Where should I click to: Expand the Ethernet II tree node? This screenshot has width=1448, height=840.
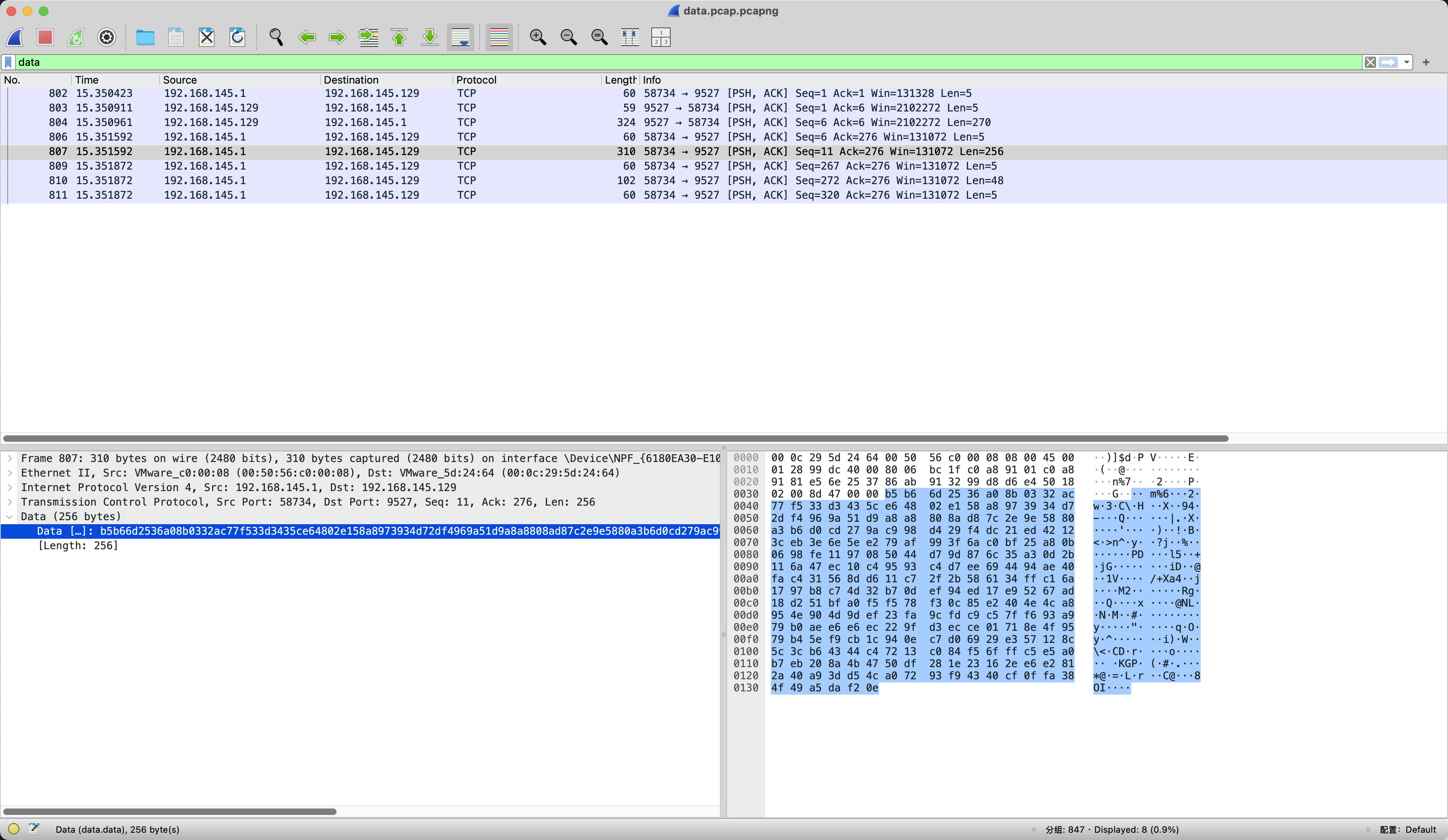pyautogui.click(x=10, y=473)
